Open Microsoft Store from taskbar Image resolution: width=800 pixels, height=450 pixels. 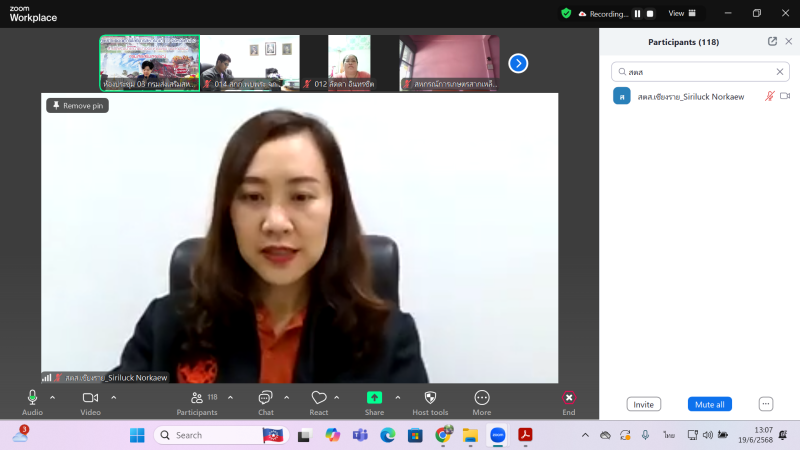[415, 435]
